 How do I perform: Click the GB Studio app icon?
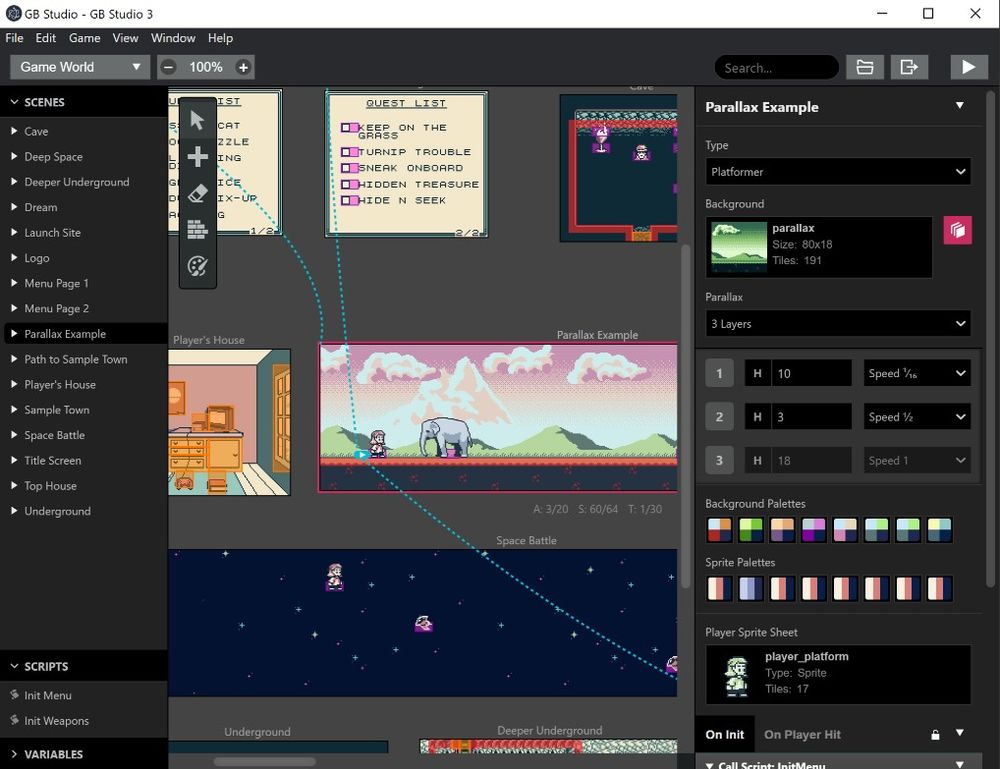(x=13, y=13)
